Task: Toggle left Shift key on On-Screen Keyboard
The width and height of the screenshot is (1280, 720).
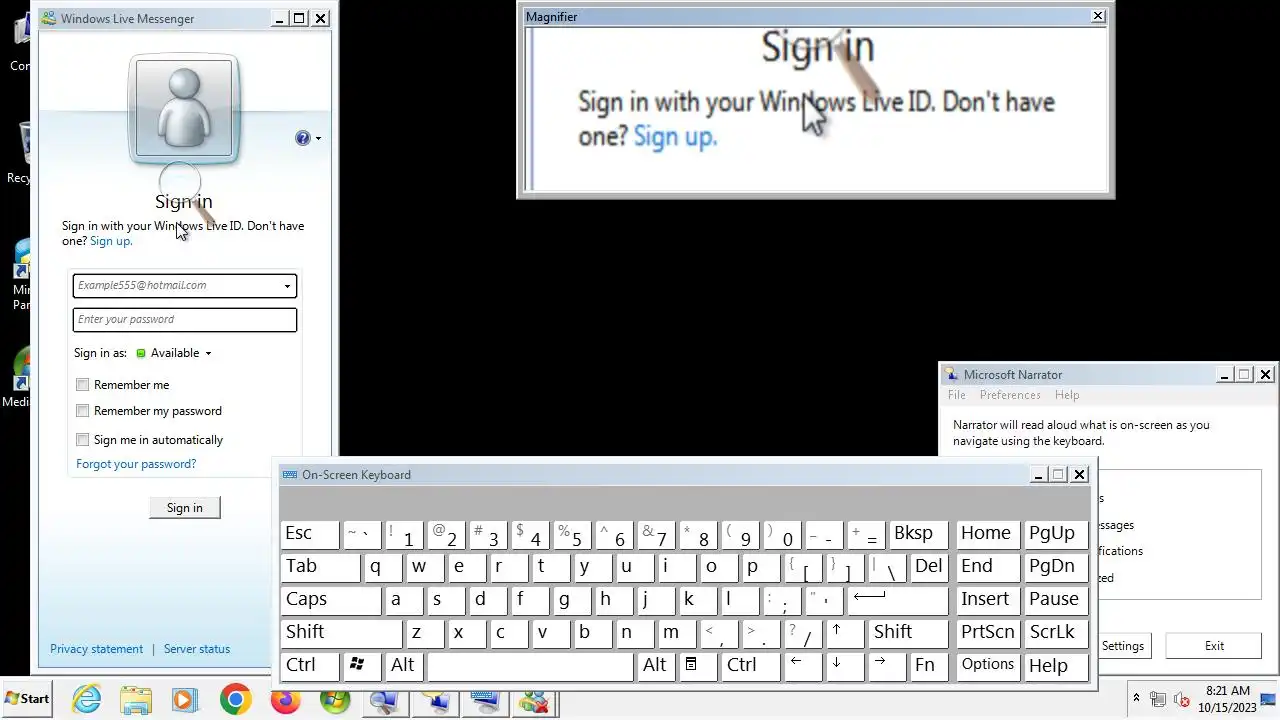Action: tap(342, 632)
